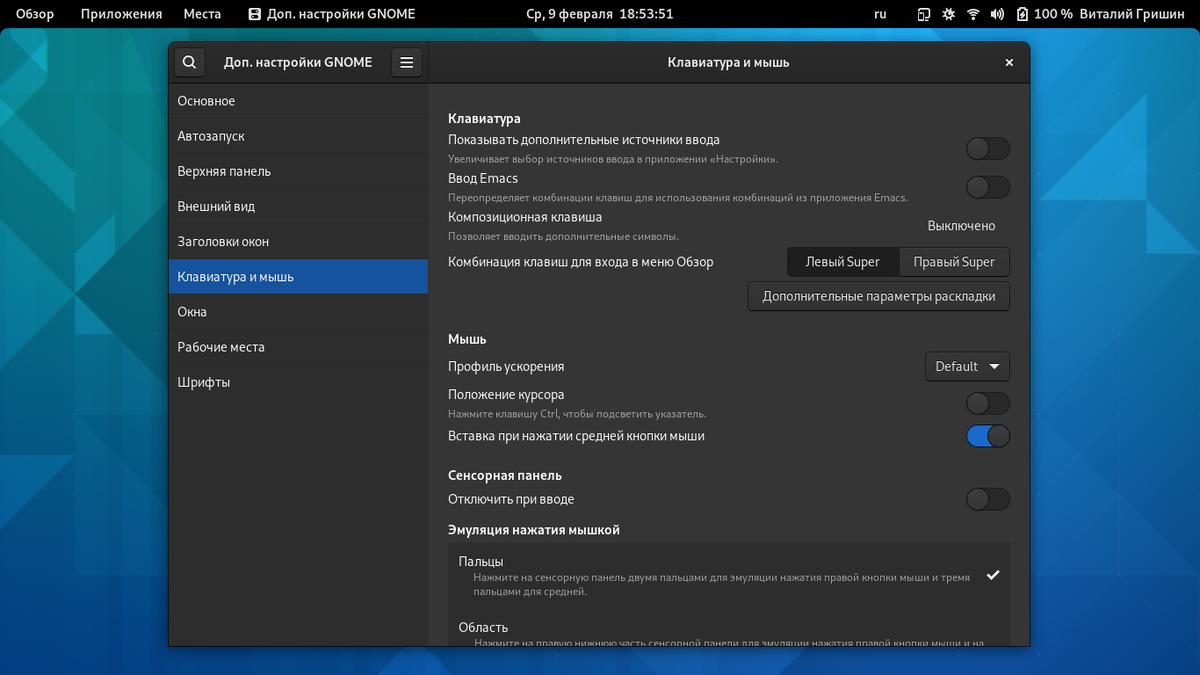Viewport: 1200px width, 675px height.
Task: Open the hamburger menu of Tweaks
Action: (406, 62)
